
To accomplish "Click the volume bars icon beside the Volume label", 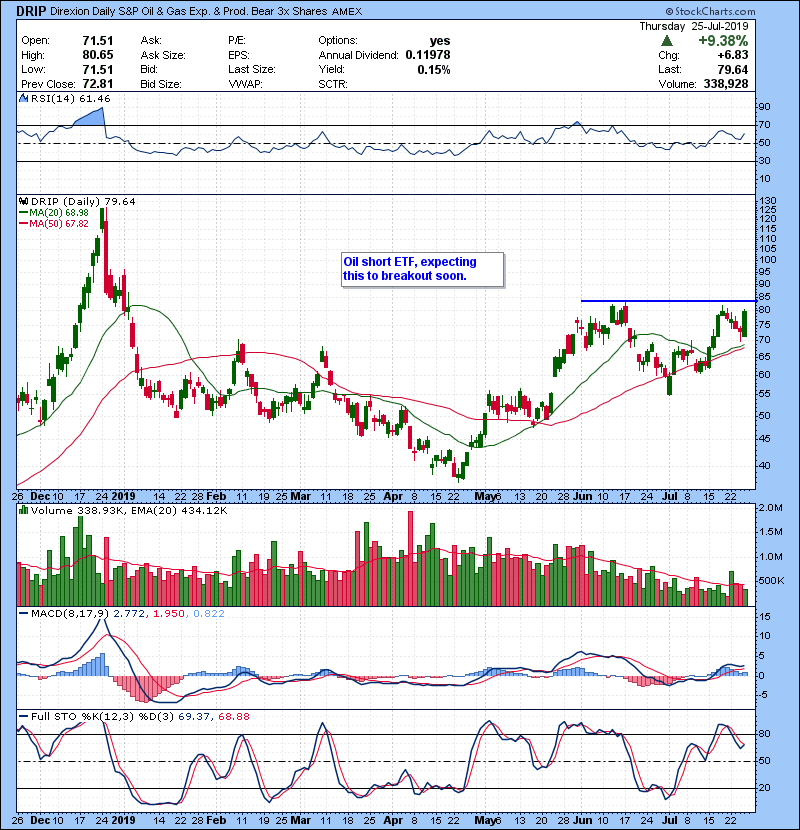I will [x=24, y=510].
